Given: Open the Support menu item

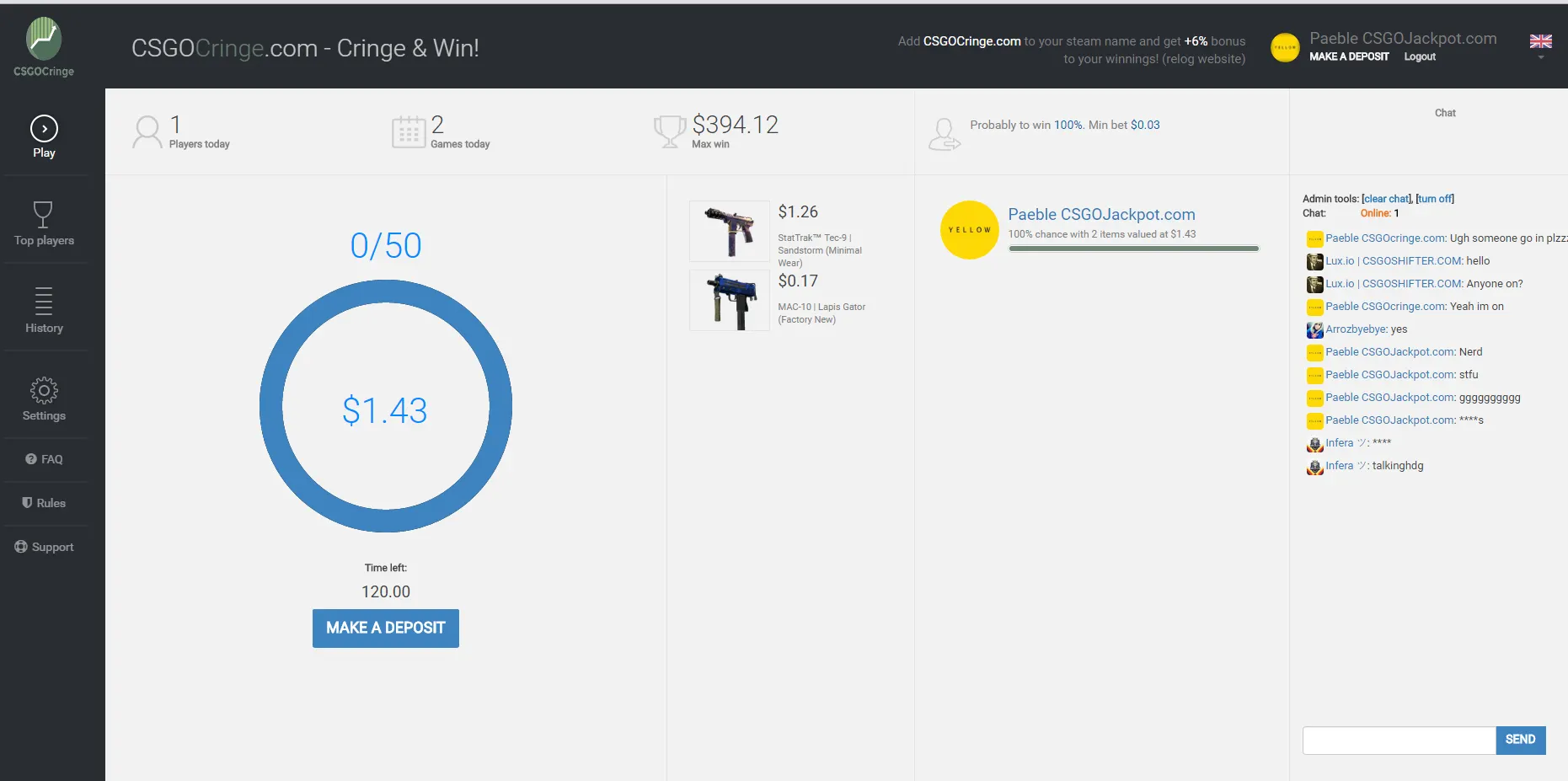Looking at the screenshot, I should [44, 547].
